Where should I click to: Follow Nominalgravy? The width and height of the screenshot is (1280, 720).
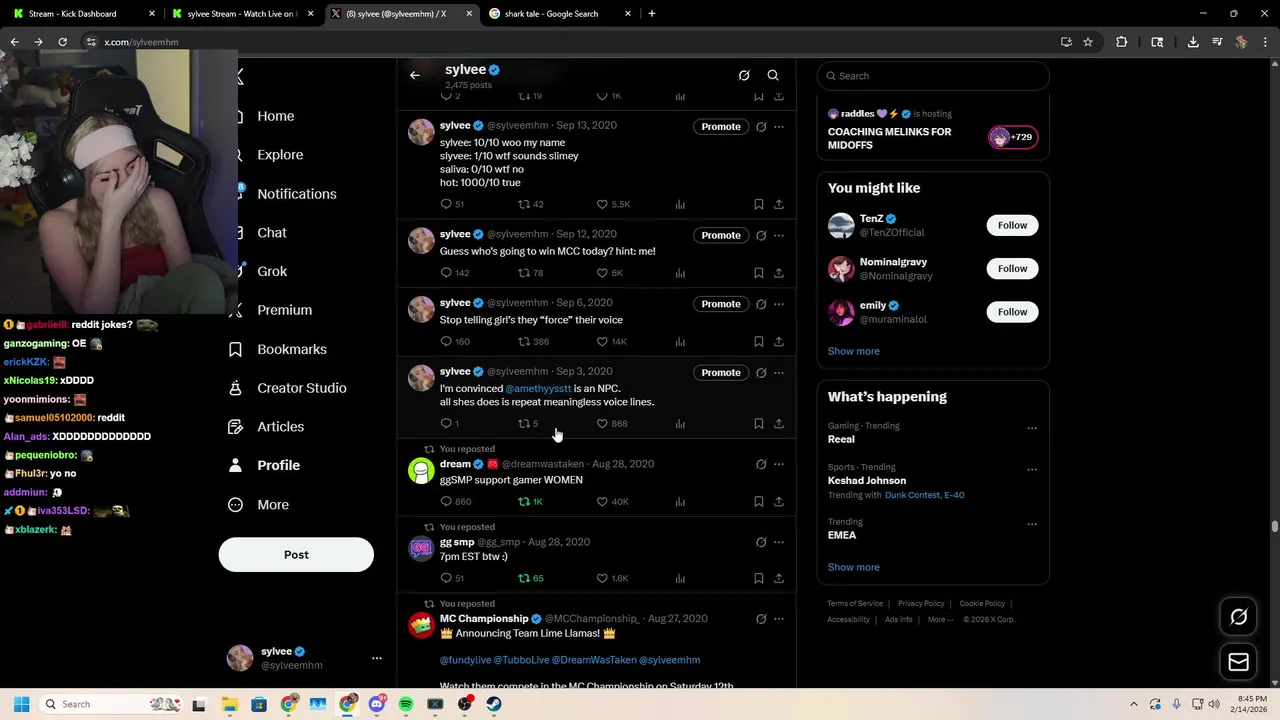[x=1012, y=268]
